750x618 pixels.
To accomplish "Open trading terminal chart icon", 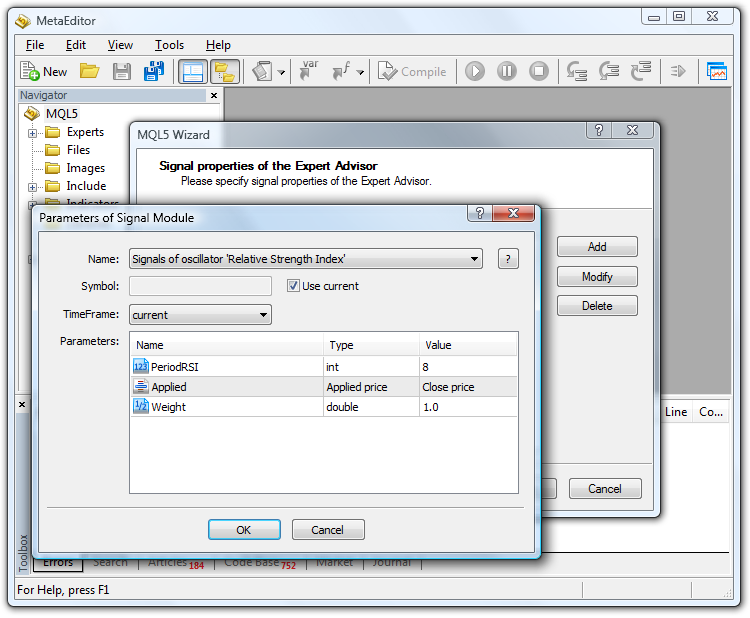I will pyautogui.click(x=717, y=71).
